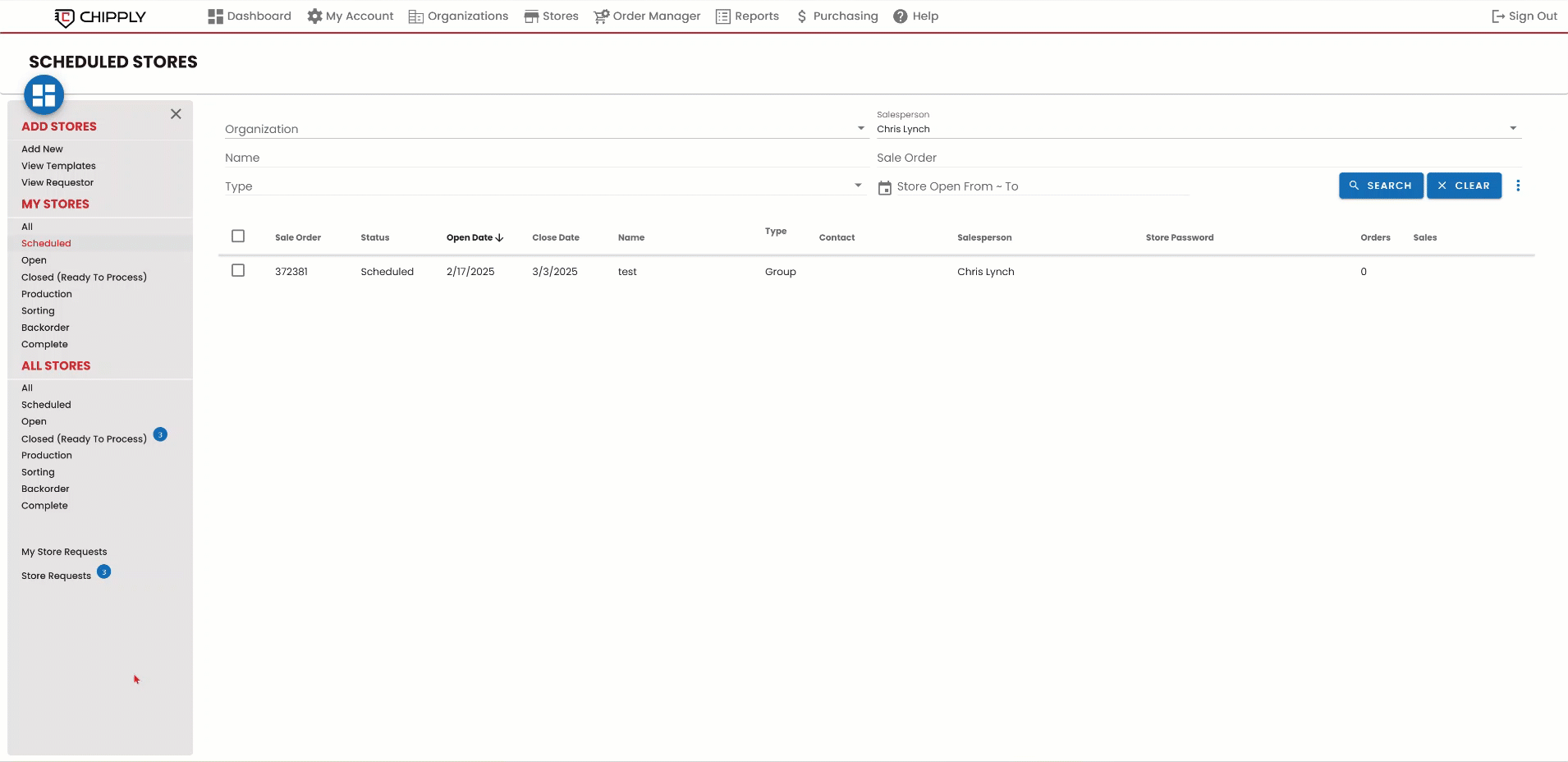1568x762 pixels.
Task: Toggle the select-all header checkbox
Action: point(238,236)
